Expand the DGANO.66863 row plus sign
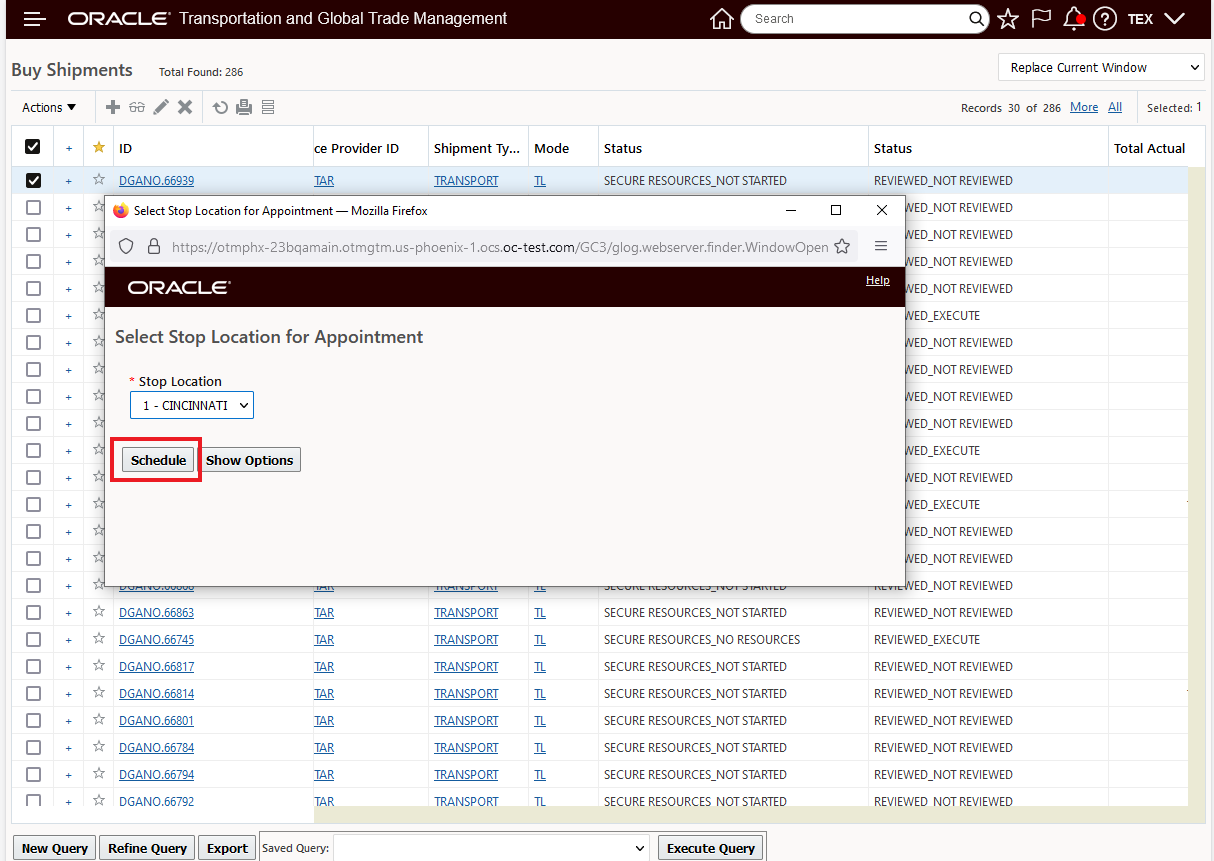1214x861 pixels. click(x=69, y=613)
